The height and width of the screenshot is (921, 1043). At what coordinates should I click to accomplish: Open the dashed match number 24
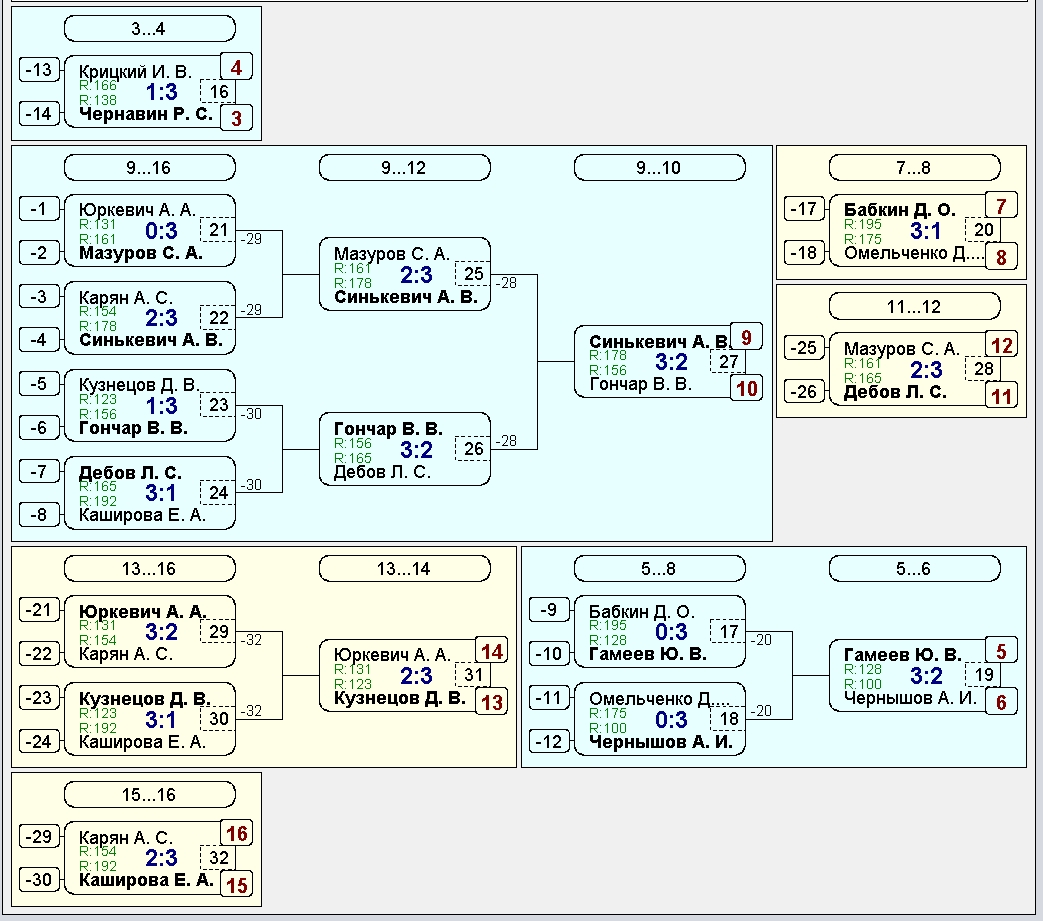click(x=218, y=493)
